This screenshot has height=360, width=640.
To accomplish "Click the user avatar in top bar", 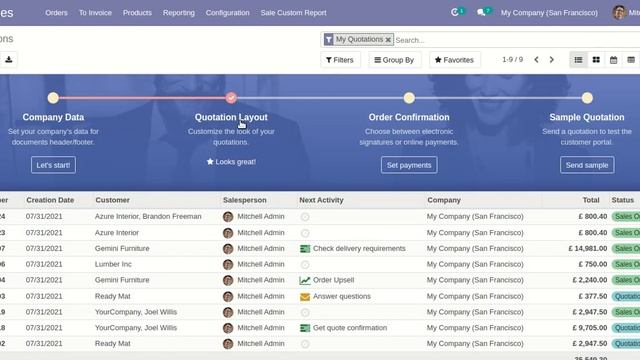I will coord(619,13).
